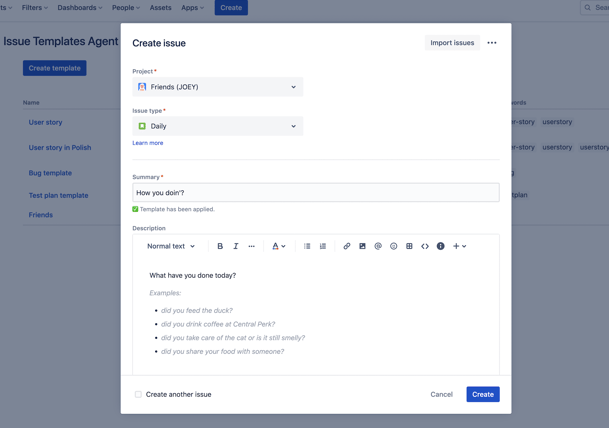
Task: Click 'did you feed the duck?' bullet
Action: click(197, 310)
